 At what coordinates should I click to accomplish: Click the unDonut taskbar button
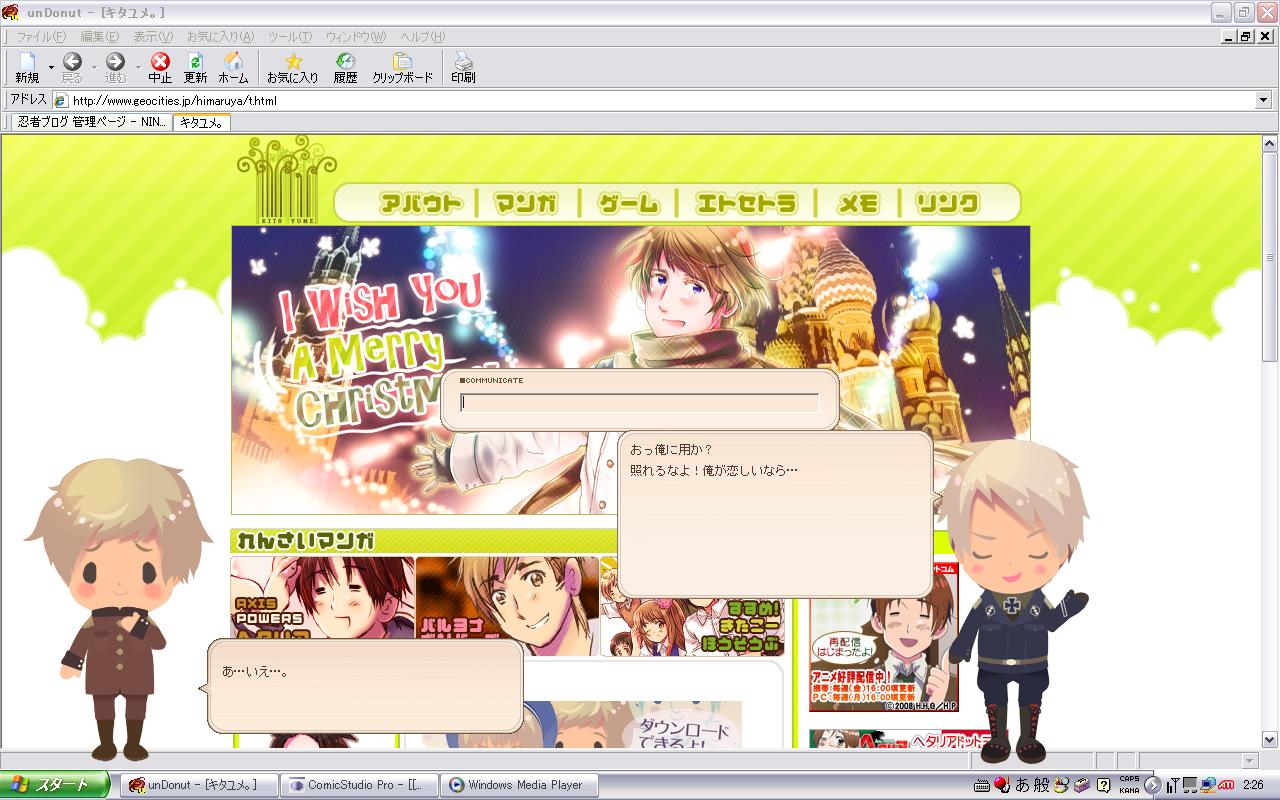pos(199,785)
